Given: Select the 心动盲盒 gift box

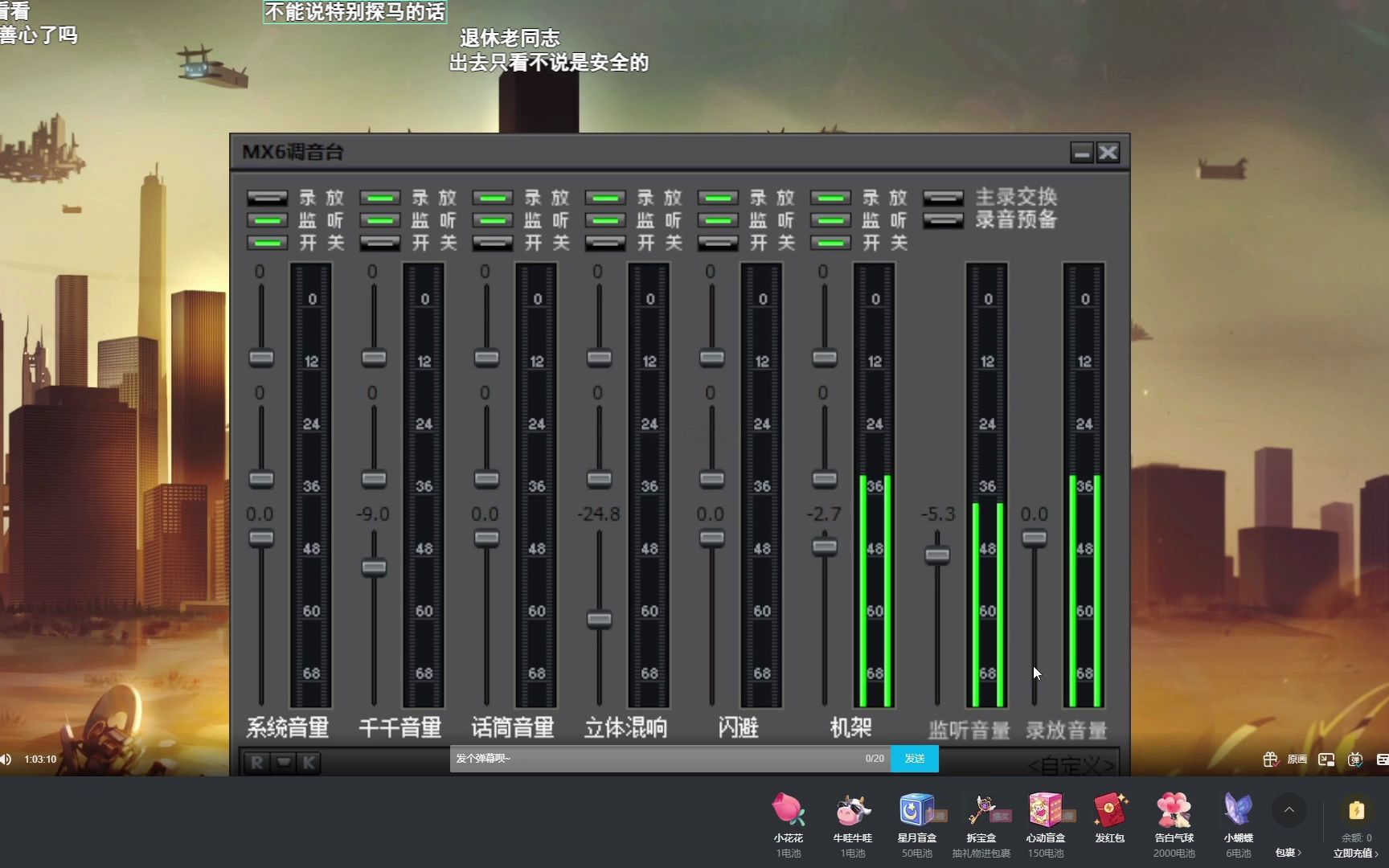Looking at the screenshot, I should point(1046,810).
